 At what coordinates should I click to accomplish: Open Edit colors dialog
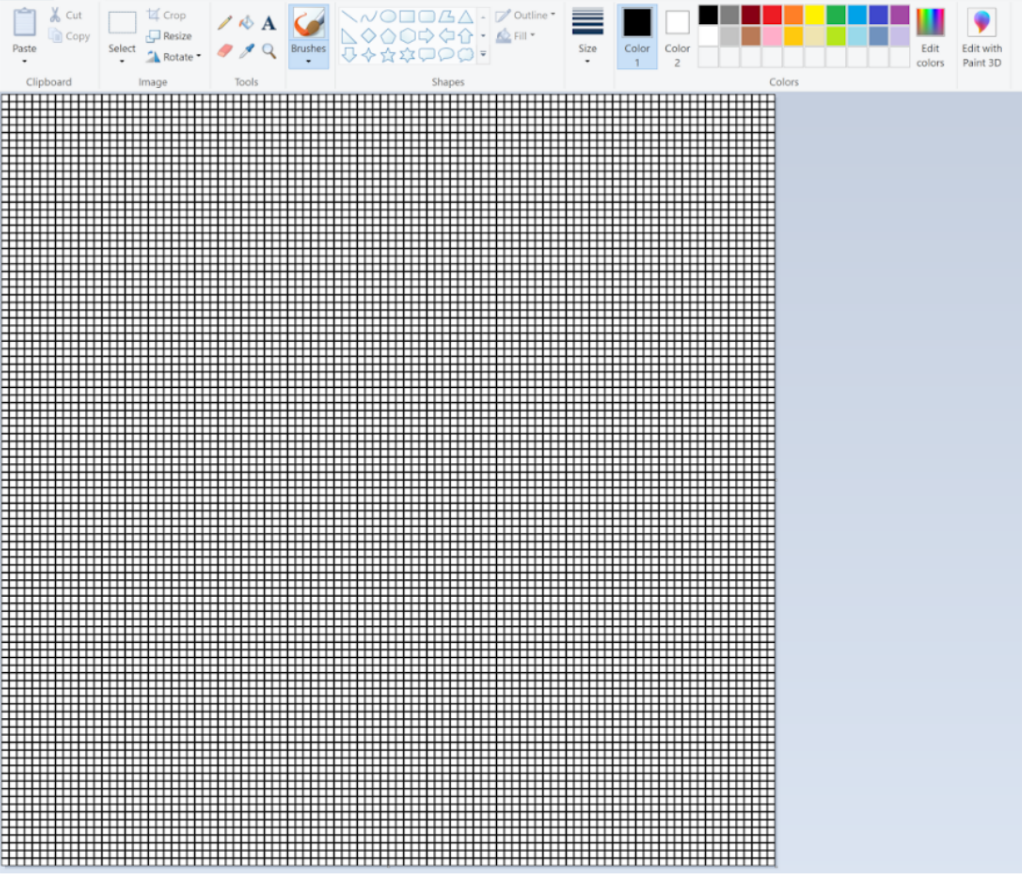tap(930, 37)
